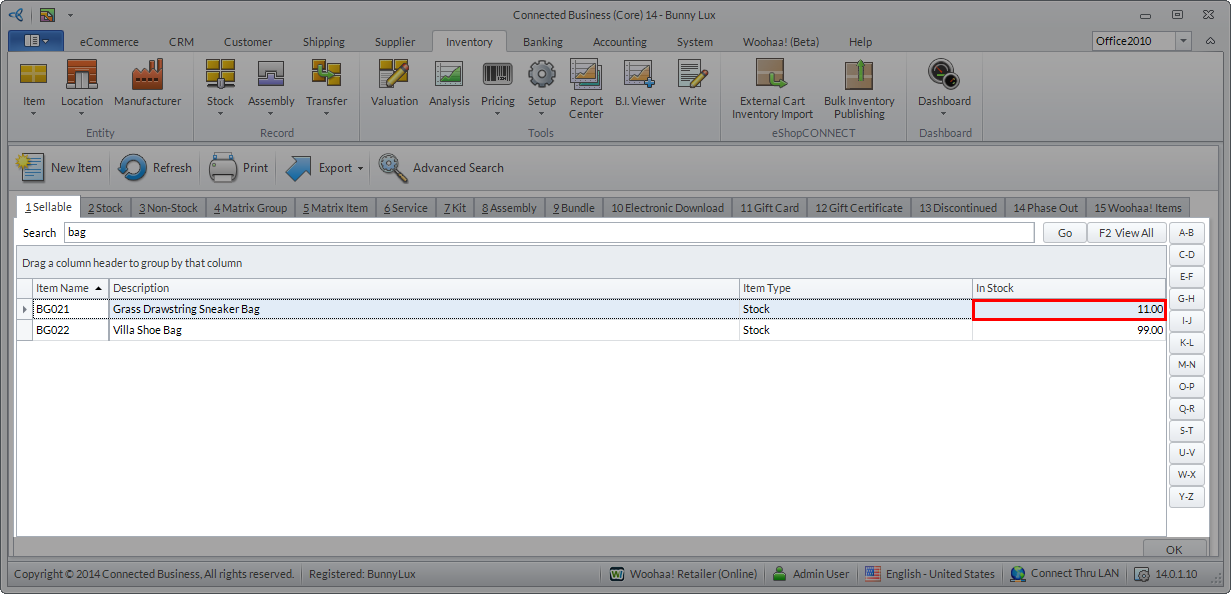Expand the Export dropdown arrow

click(x=360, y=169)
